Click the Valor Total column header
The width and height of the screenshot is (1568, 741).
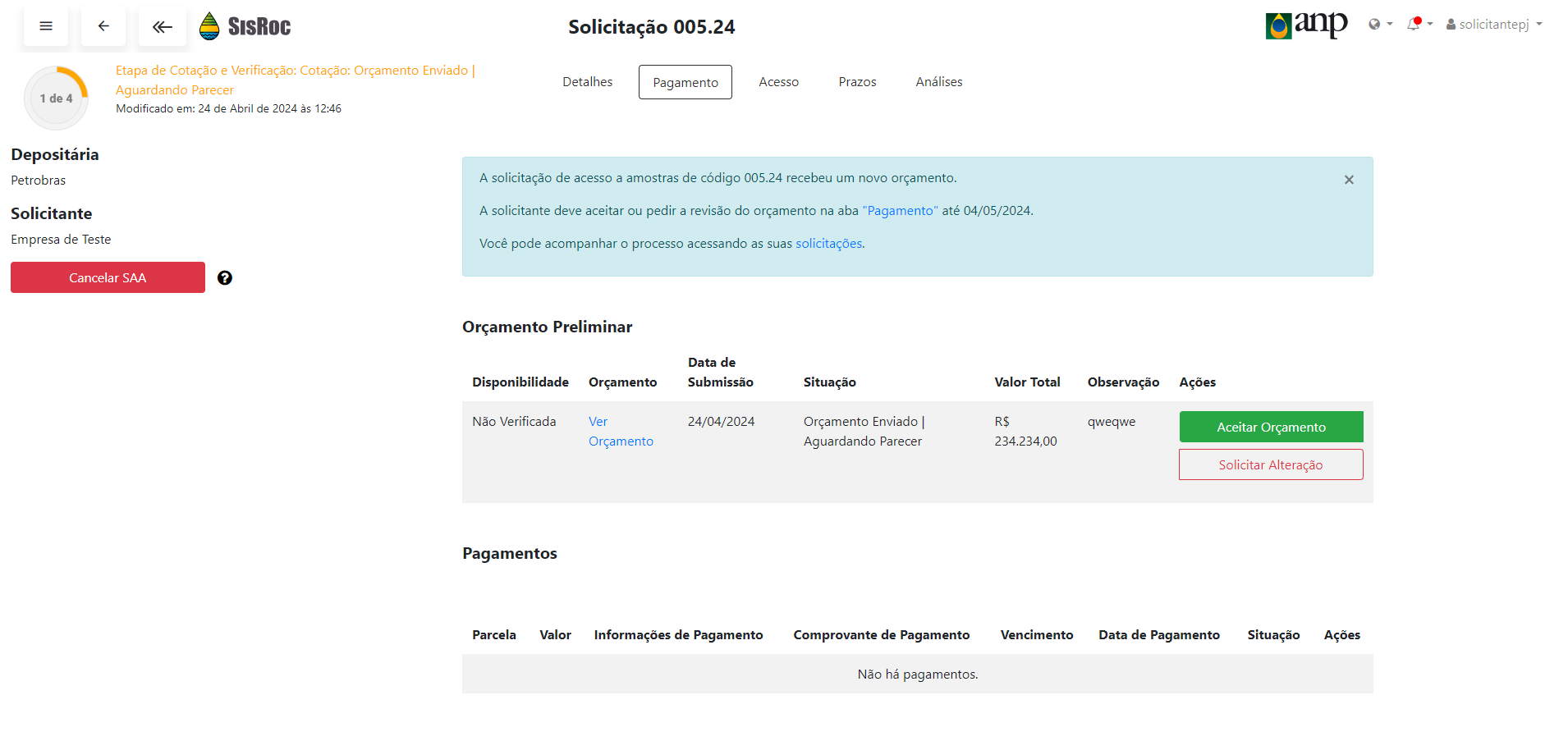(x=1027, y=382)
